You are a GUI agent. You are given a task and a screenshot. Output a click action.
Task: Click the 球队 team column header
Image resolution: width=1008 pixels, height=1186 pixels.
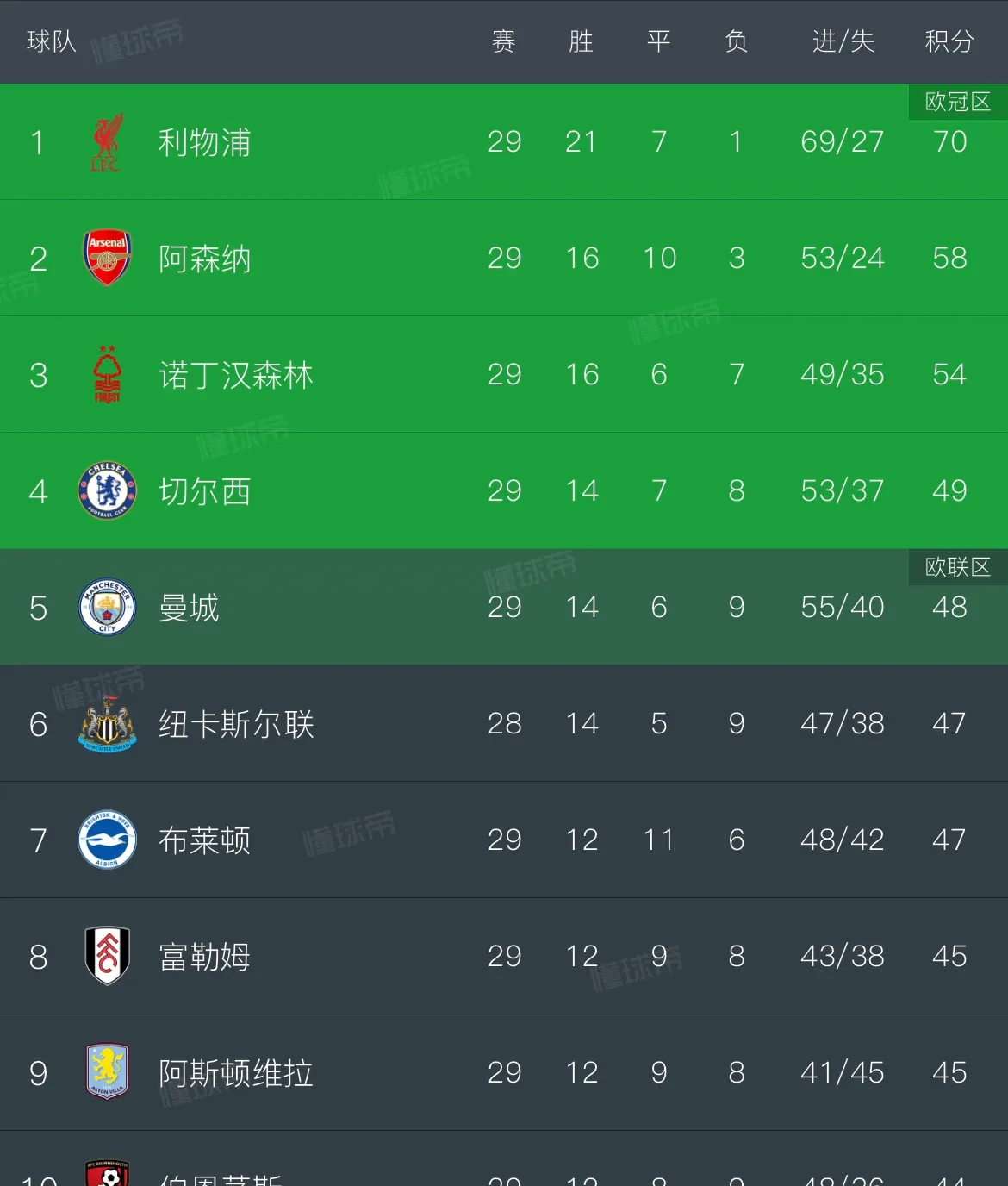coord(52,41)
